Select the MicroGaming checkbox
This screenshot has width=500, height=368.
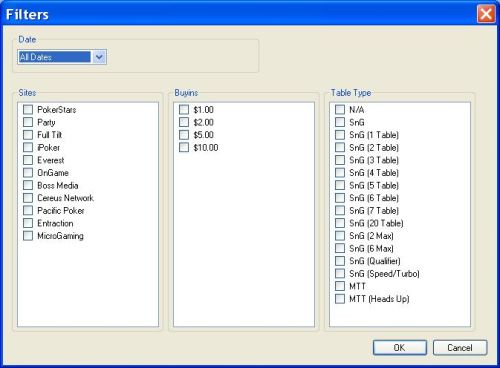pos(28,236)
